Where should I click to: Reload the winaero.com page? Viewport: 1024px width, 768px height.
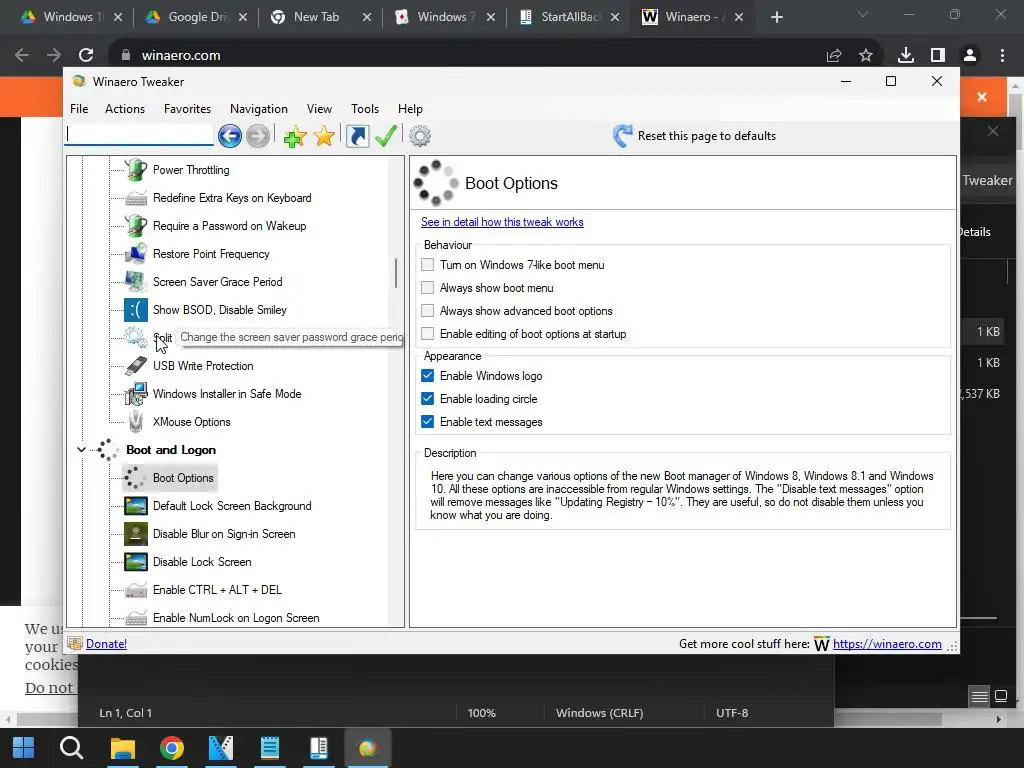click(86, 56)
